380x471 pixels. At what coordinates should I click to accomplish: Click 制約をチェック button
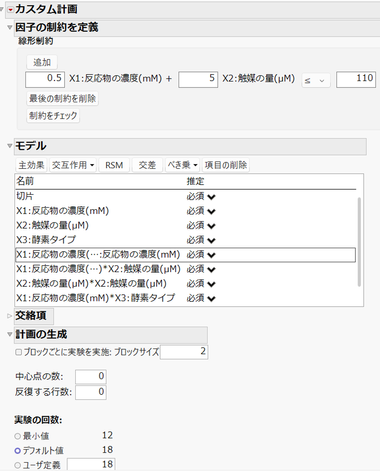coord(53,116)
